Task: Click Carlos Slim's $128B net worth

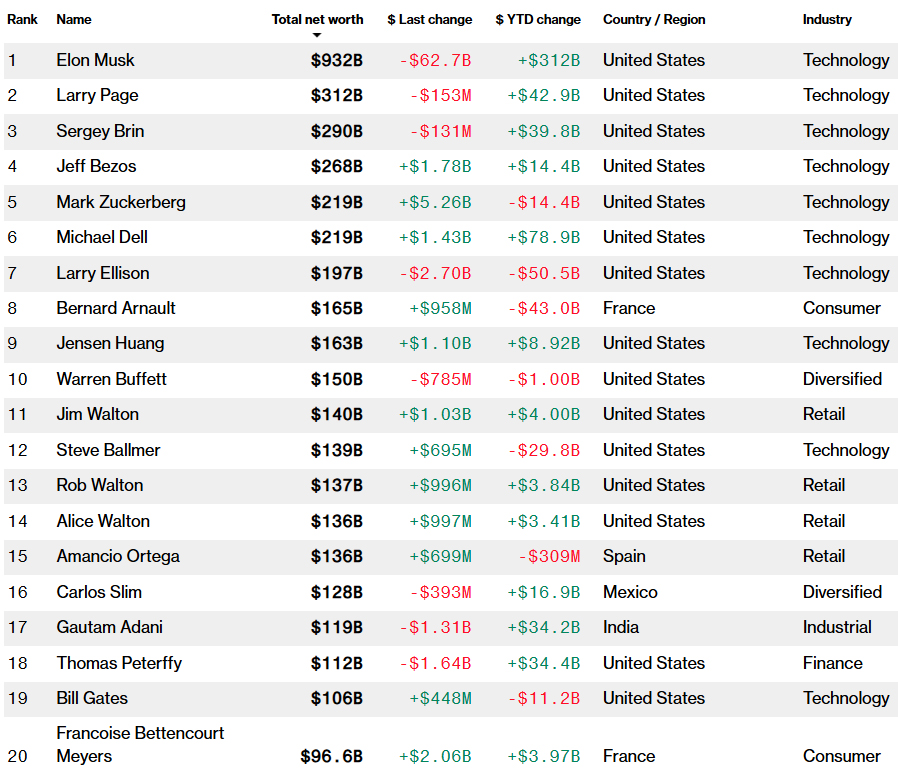Action: [337, 592]
